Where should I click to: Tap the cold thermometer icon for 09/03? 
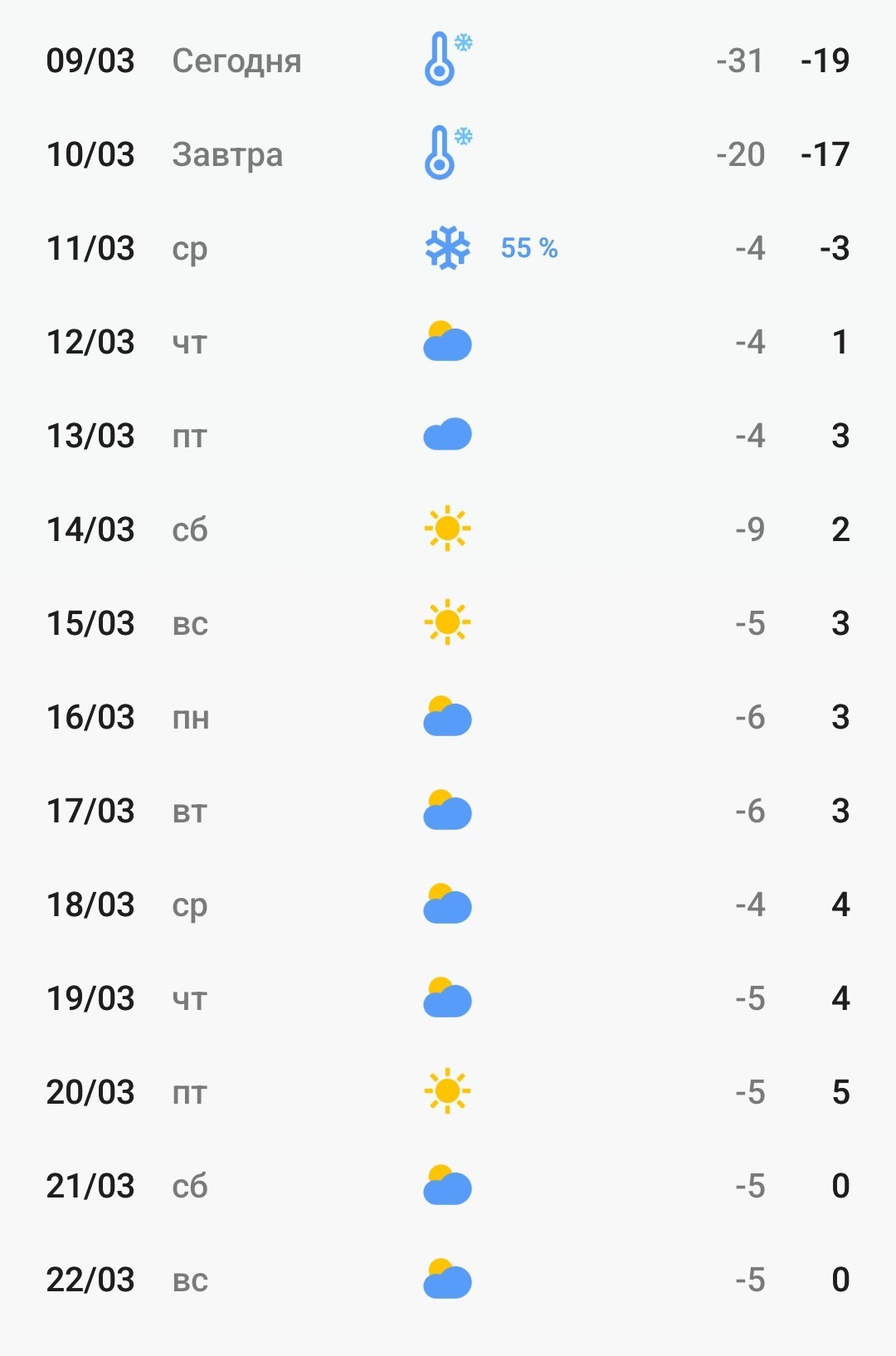coord(448,59)
